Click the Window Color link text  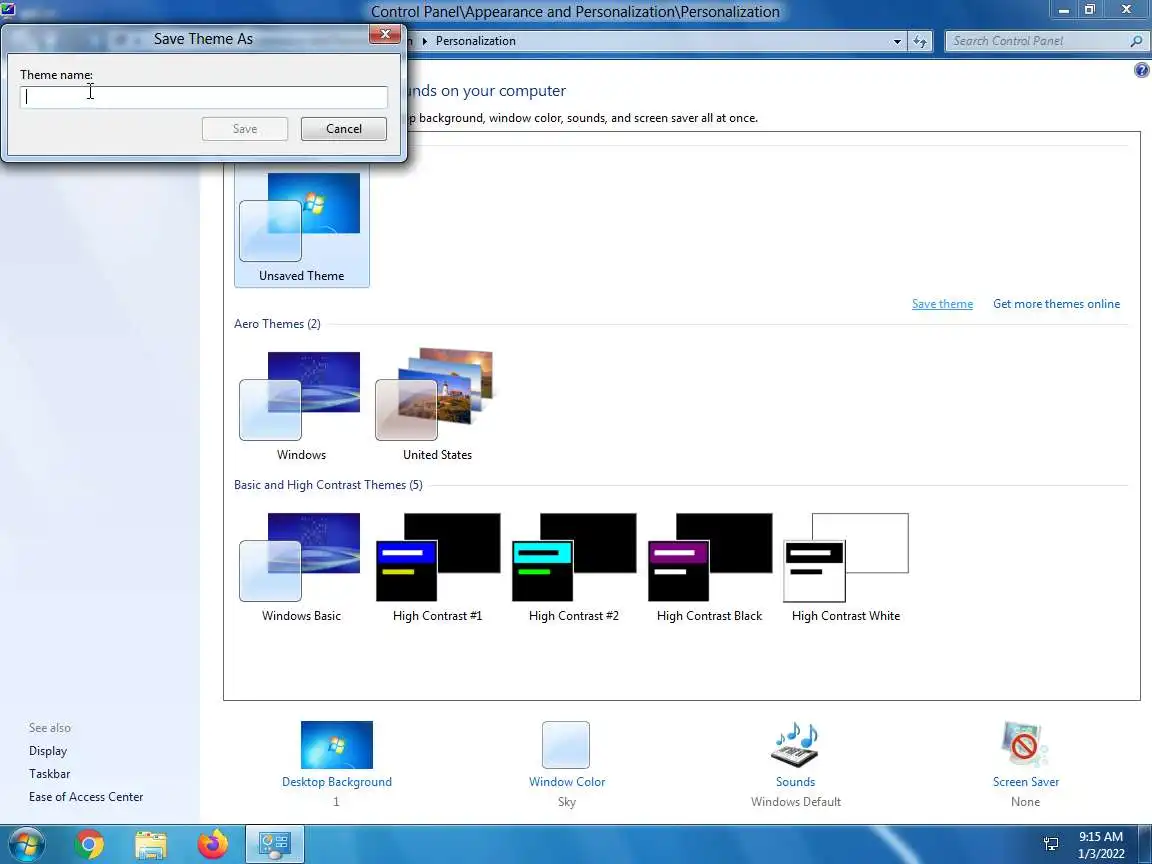click(566, 782)
